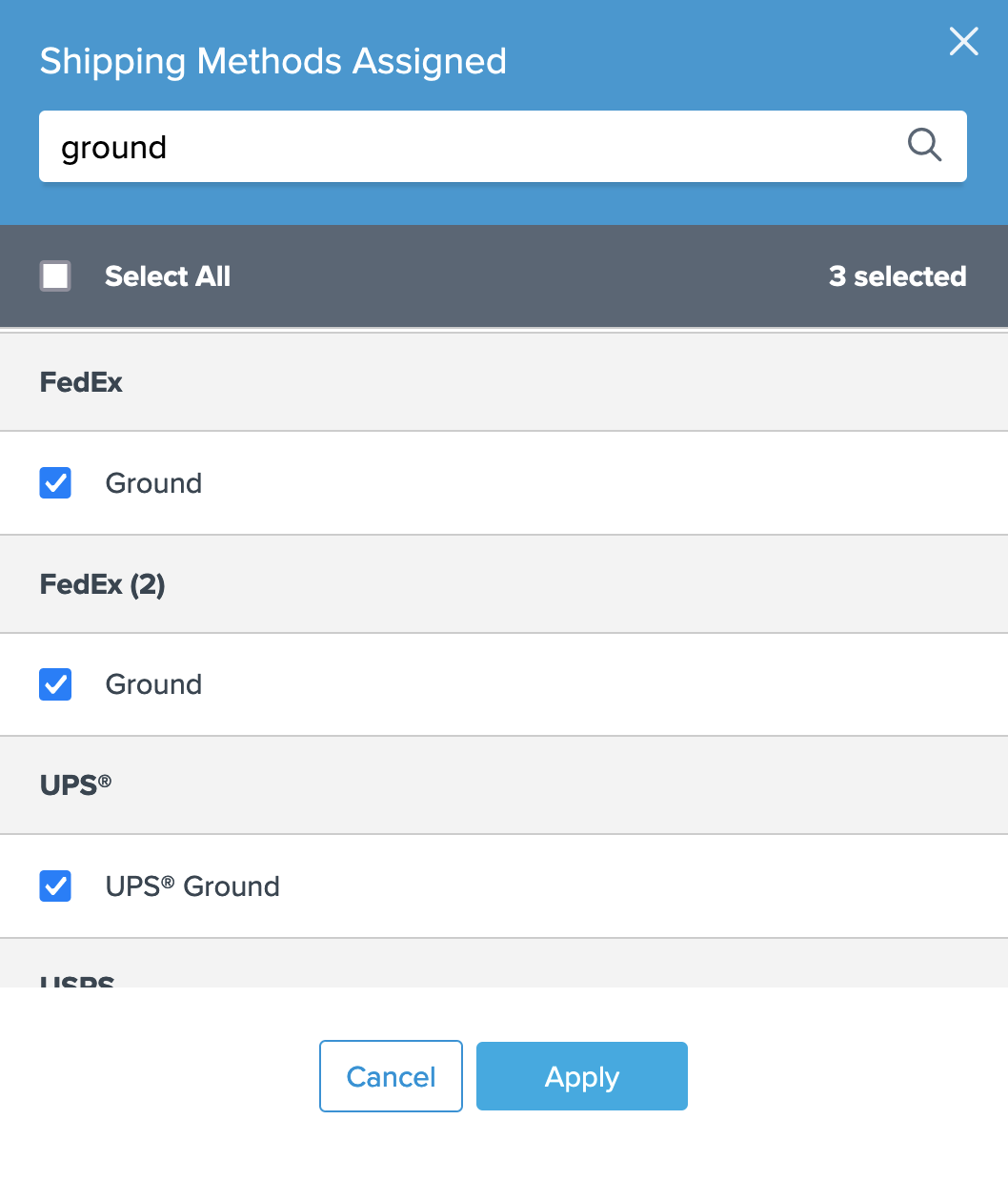Select the Ground label under FedEx (2)
The width and height of the screenshot is (1008, 1201).
click(x=153, y=684)
